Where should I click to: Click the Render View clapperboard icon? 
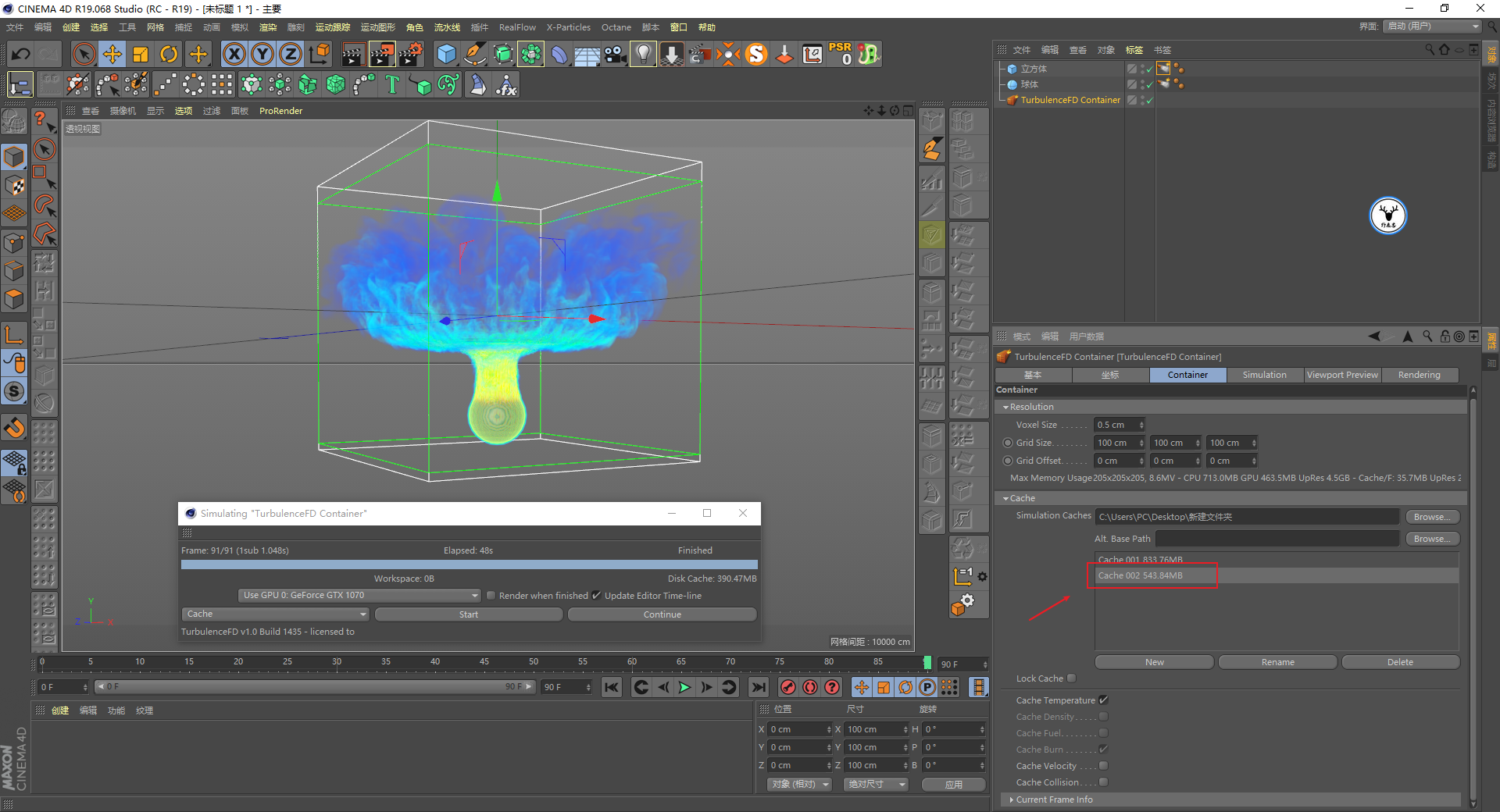(353, 54)
